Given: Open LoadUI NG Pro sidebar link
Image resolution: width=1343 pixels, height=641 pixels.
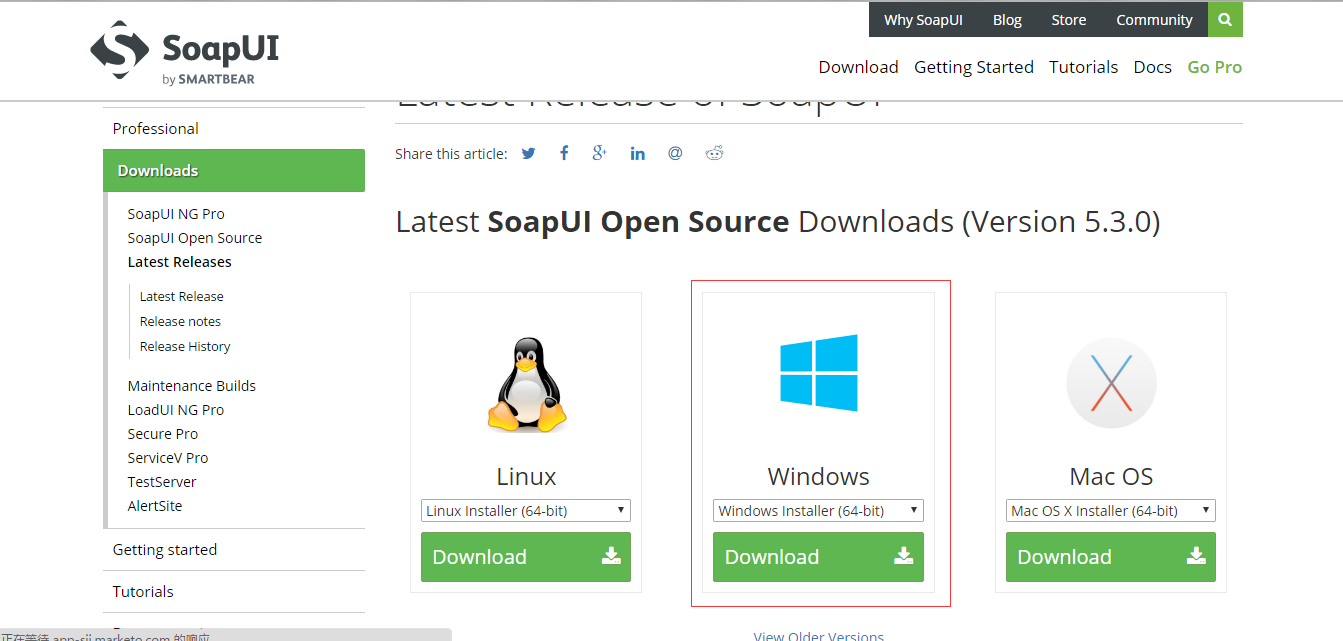Looking at the screenshot, I should click(175, 410).
